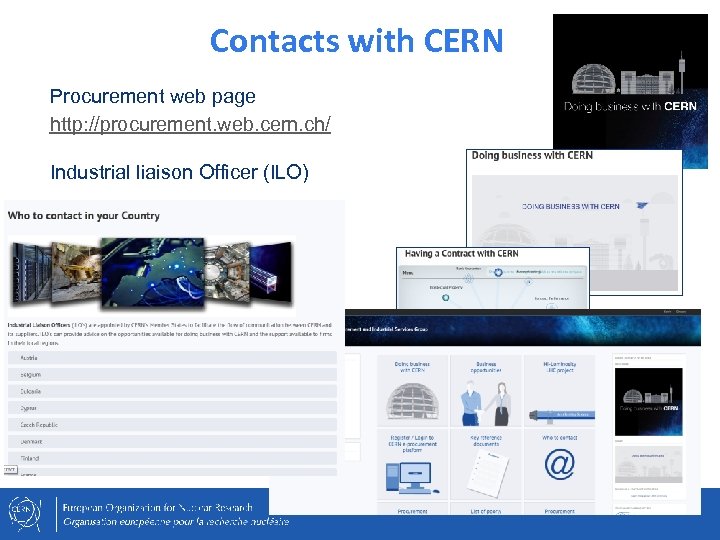Click the 'Who to contact' tile title
This screenshot has width=720, height=540.
[x=559, y=438]
